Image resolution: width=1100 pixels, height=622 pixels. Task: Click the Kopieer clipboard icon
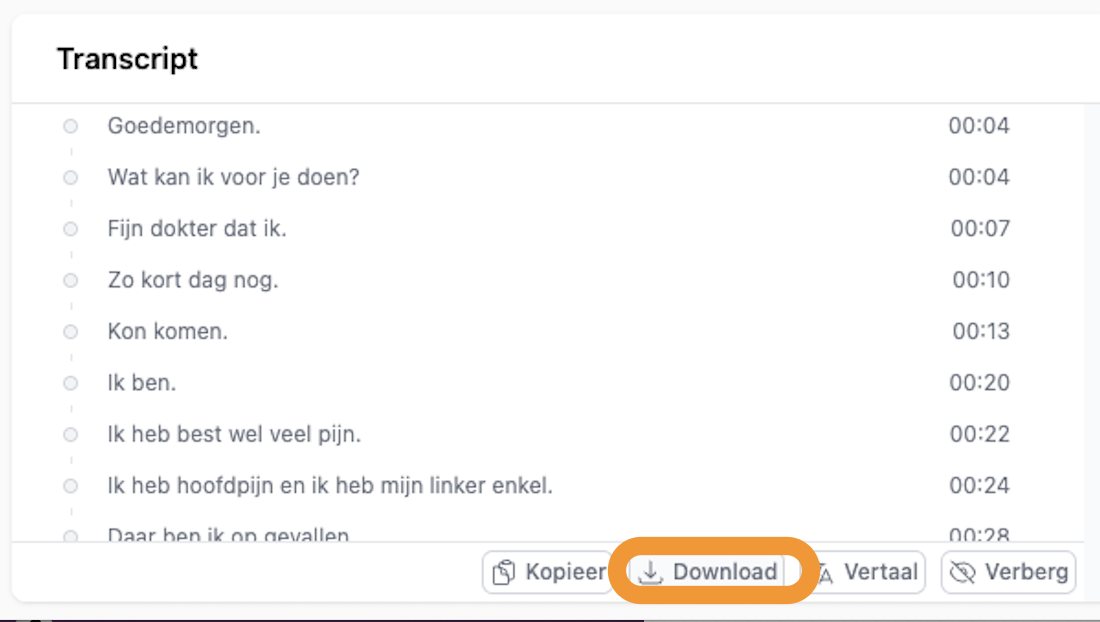click(505, 573)
